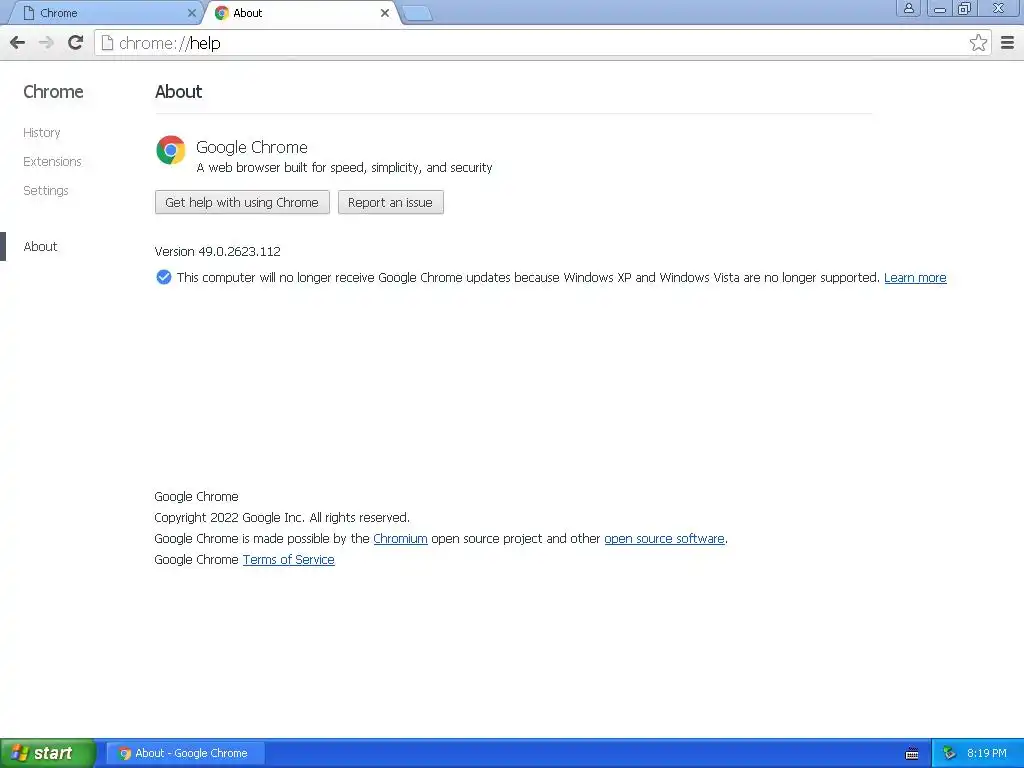
Task: Click the 8:19 PM taskbar clock
Action: tap(987, 754)
